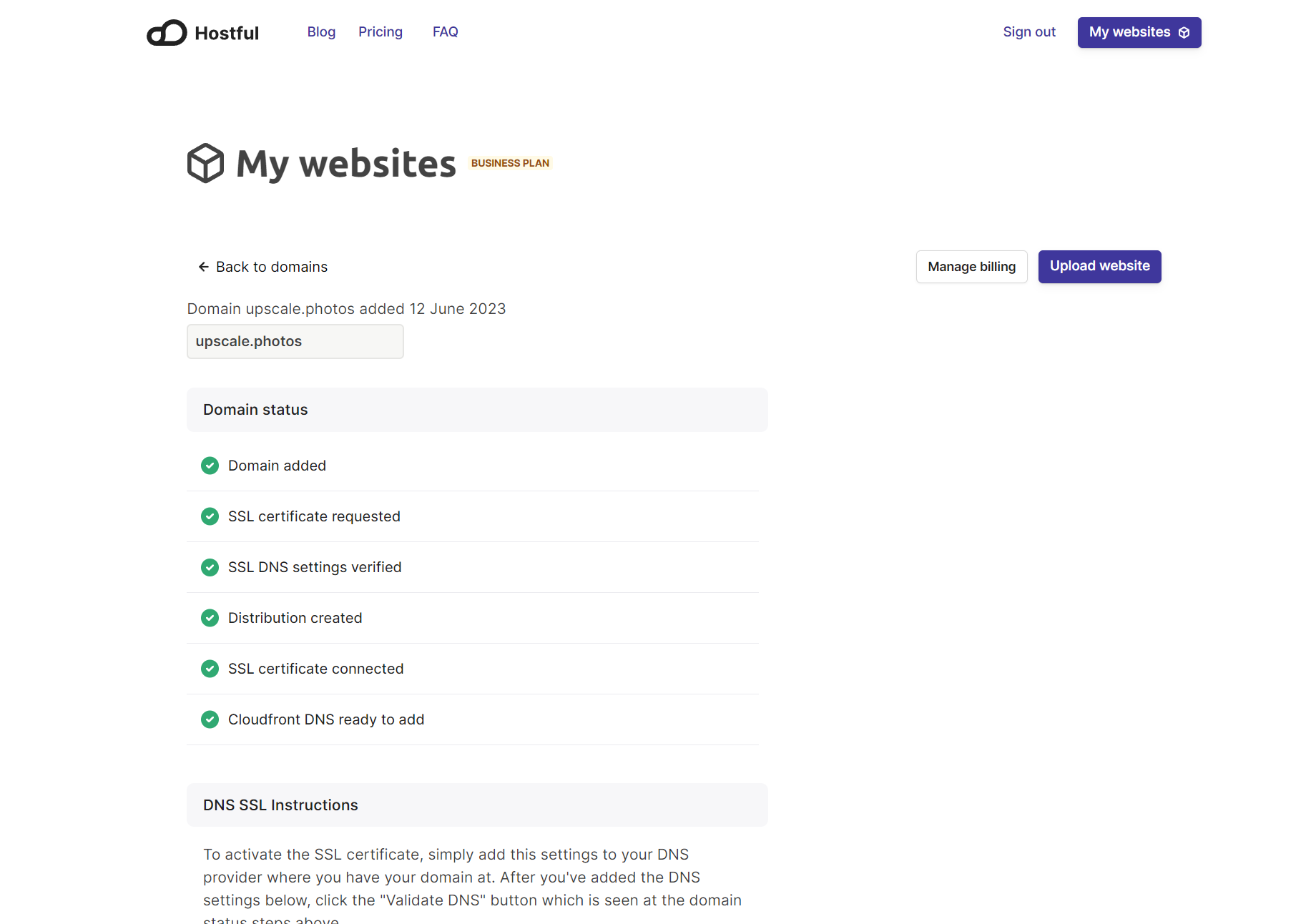
Task: Go to the Pricing page
Action: click(380, 31)
